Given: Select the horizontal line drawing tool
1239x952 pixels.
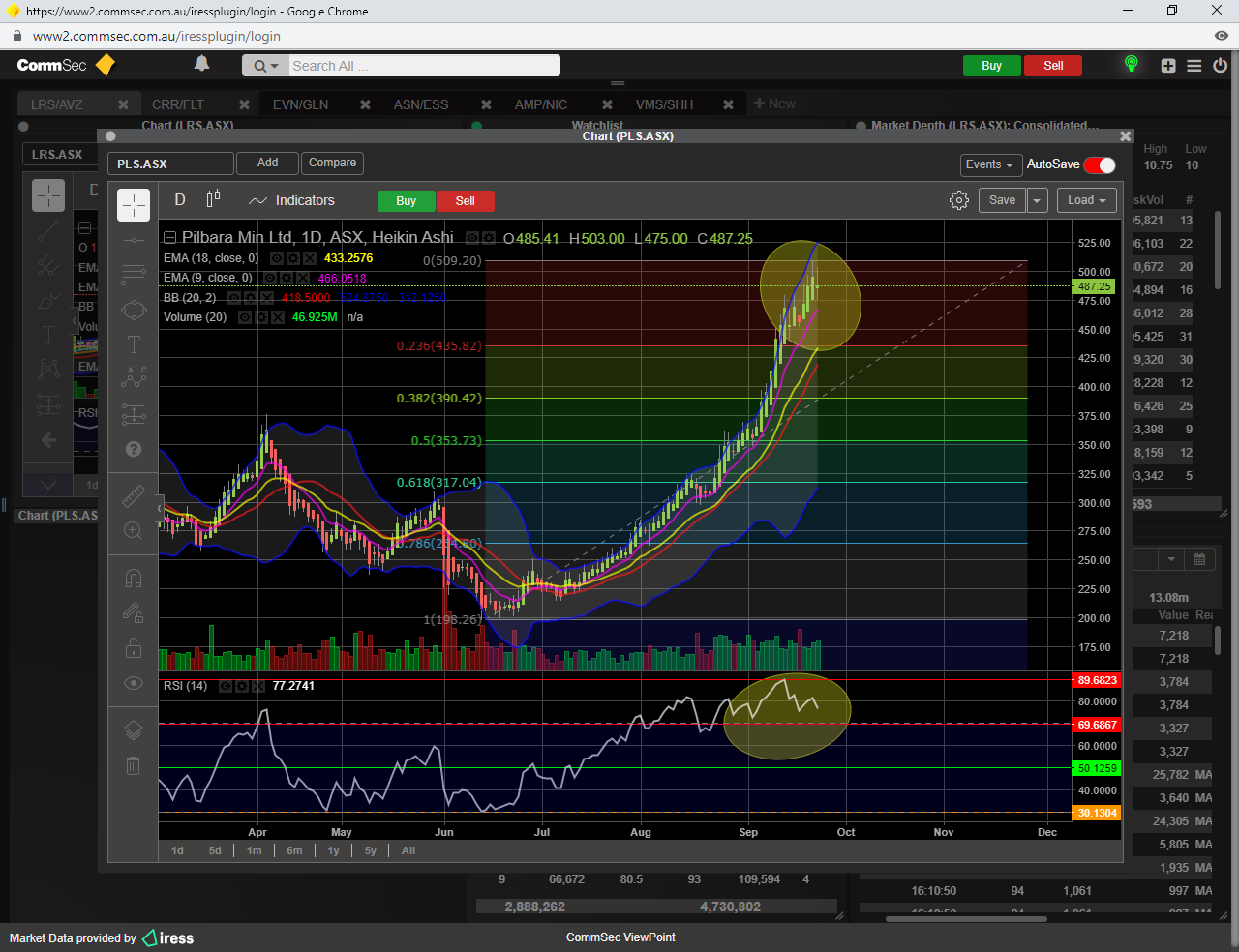Looking at the screenshot, I should coord(134,240).
